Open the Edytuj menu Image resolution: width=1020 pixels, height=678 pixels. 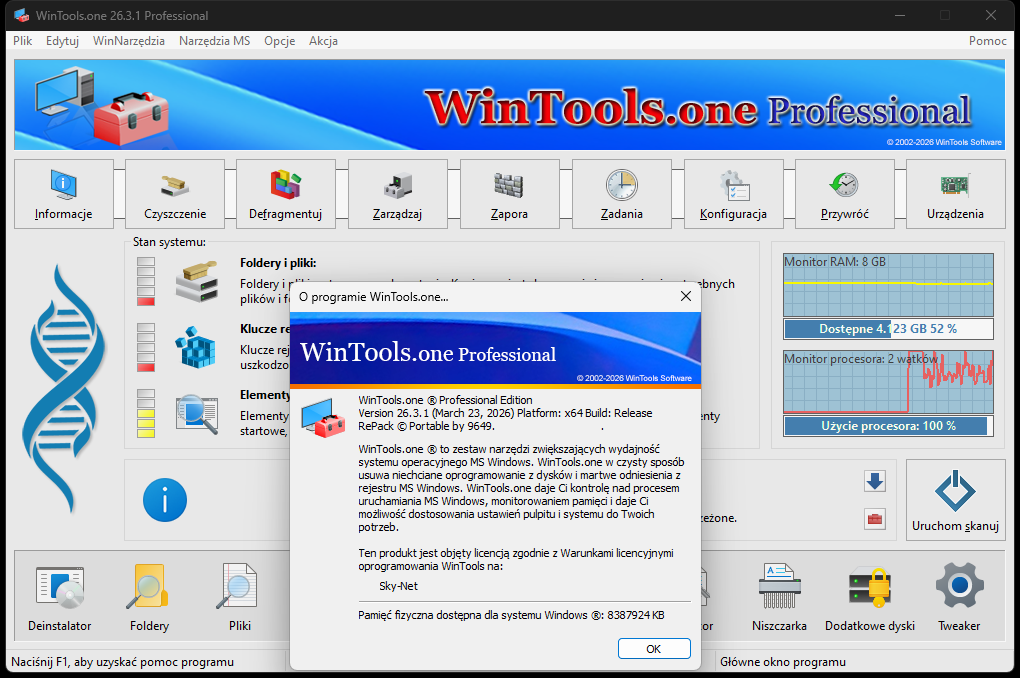click(62, 40)
